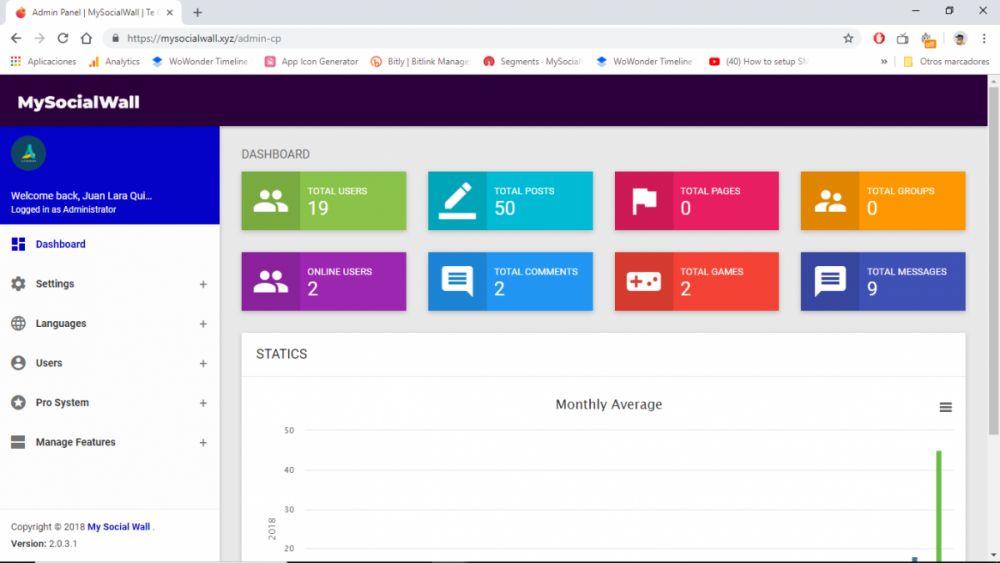Click the Languages globe icon

[x=18, y=323]
